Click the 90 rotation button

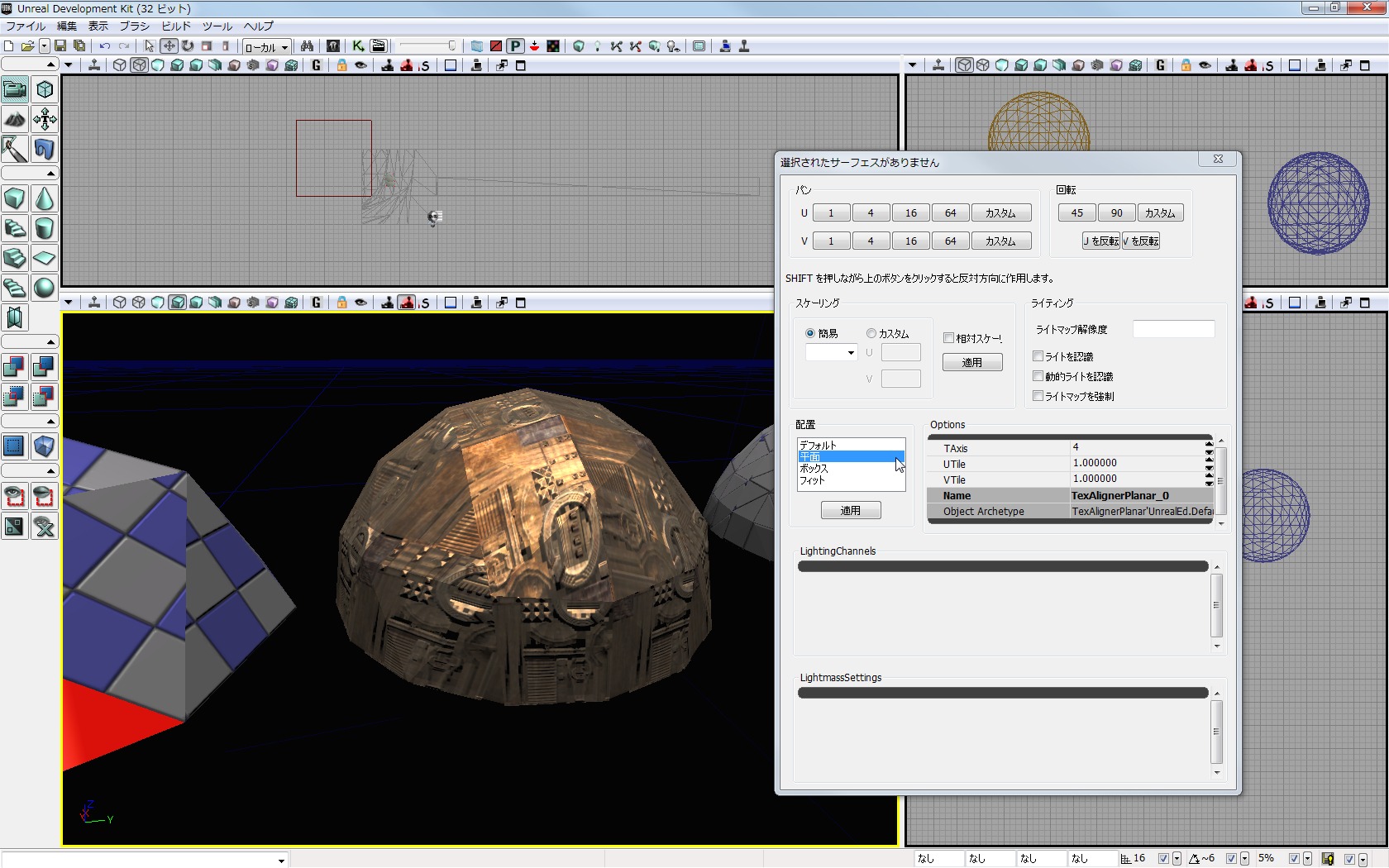[1116, 212]
